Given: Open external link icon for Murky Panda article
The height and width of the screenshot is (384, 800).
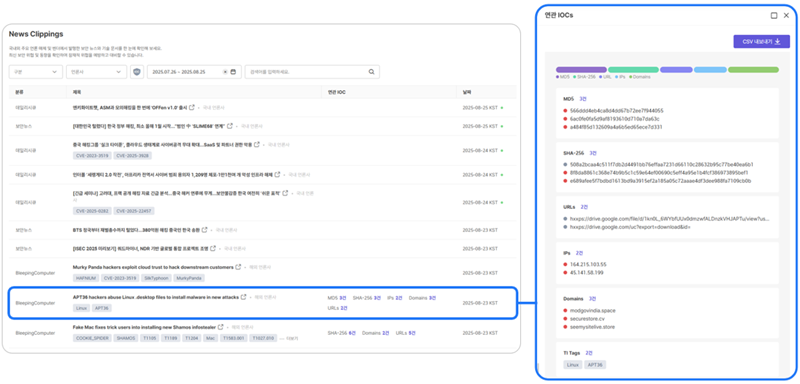Looking at the screenshot, I should tap(238, 267).
